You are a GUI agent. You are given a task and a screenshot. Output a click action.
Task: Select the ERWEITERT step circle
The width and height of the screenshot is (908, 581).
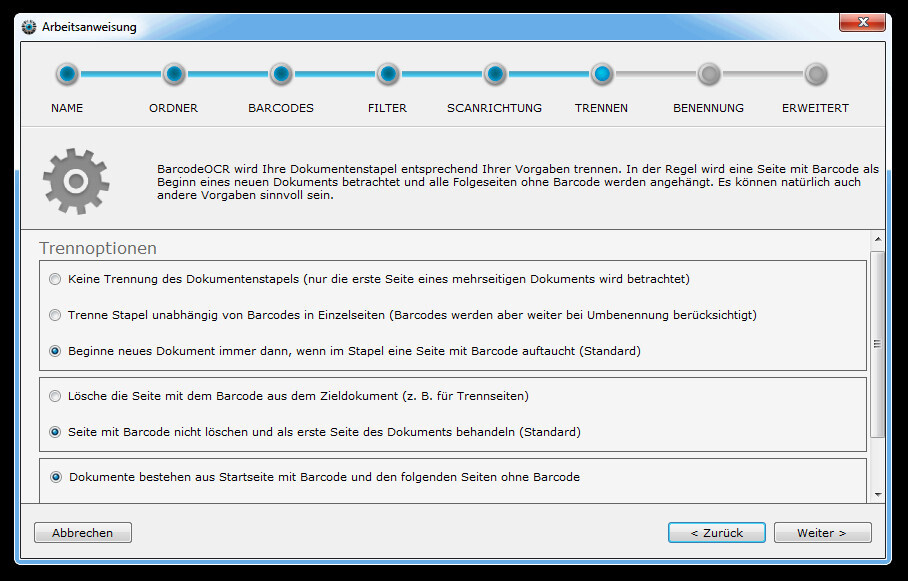[816, 74]
